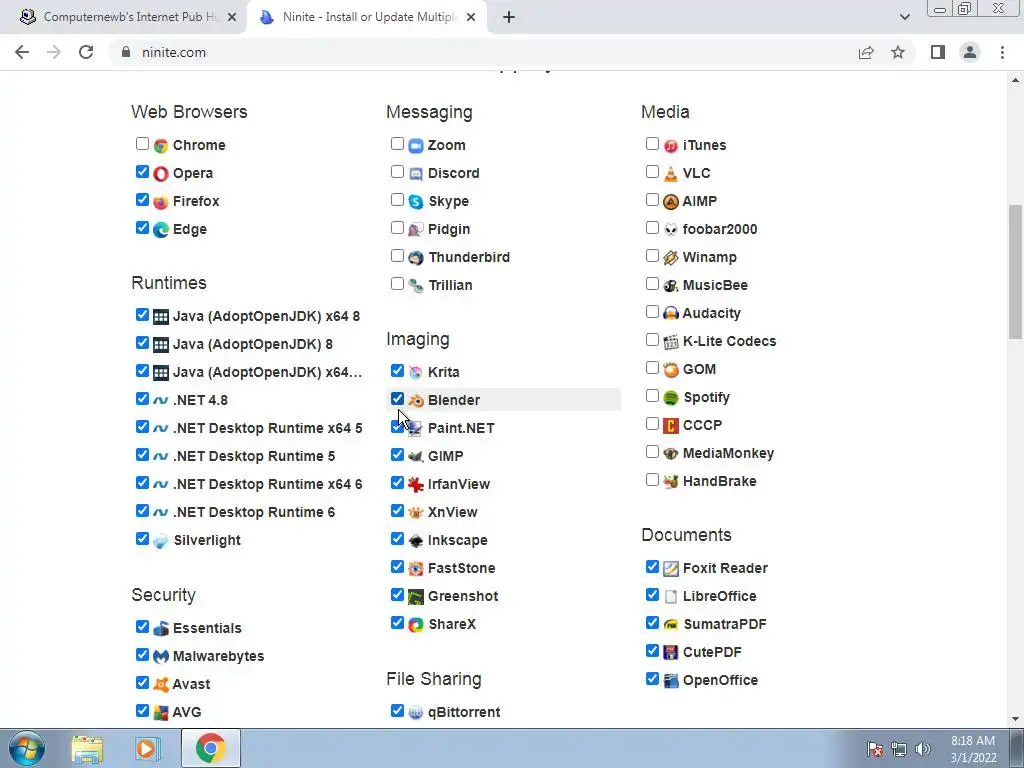Click the IrfanView red icon

(416, 485)
